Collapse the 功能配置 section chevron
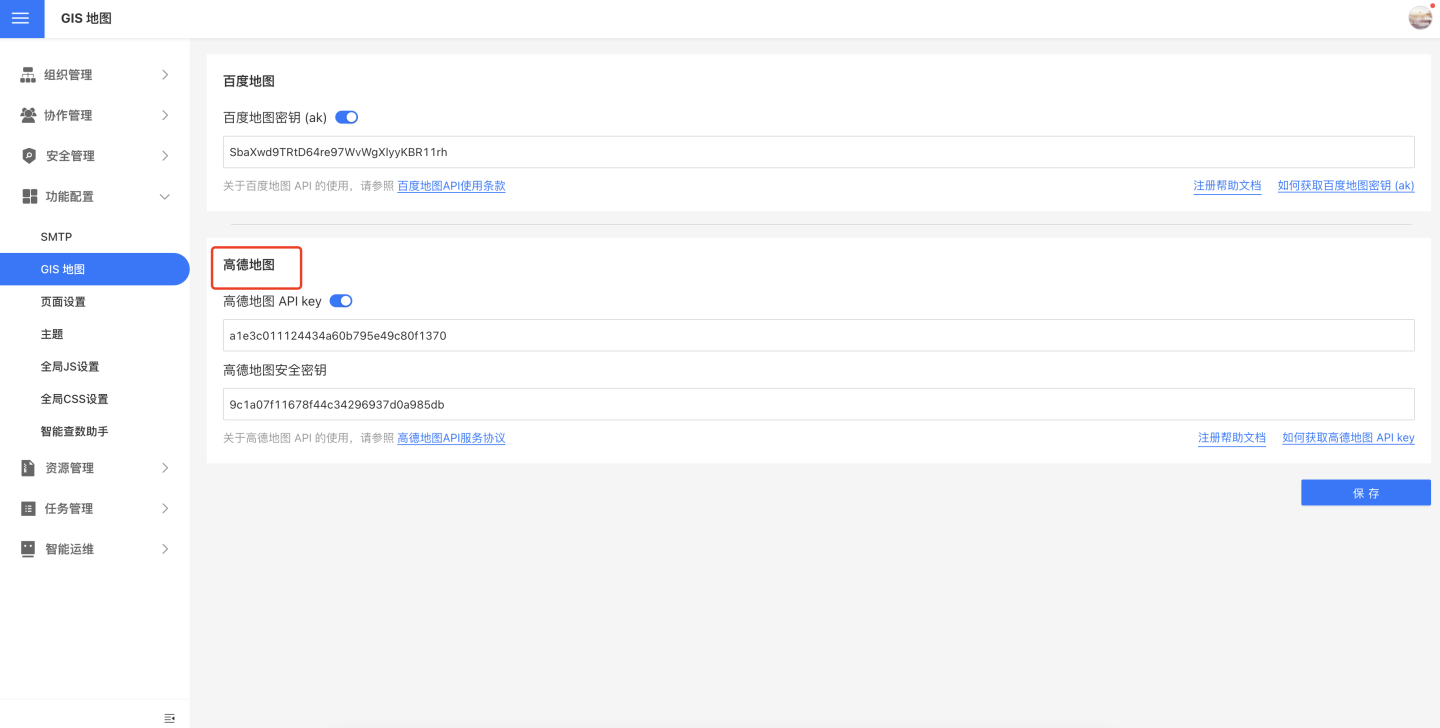1440x728 pixels. [165, 197]
